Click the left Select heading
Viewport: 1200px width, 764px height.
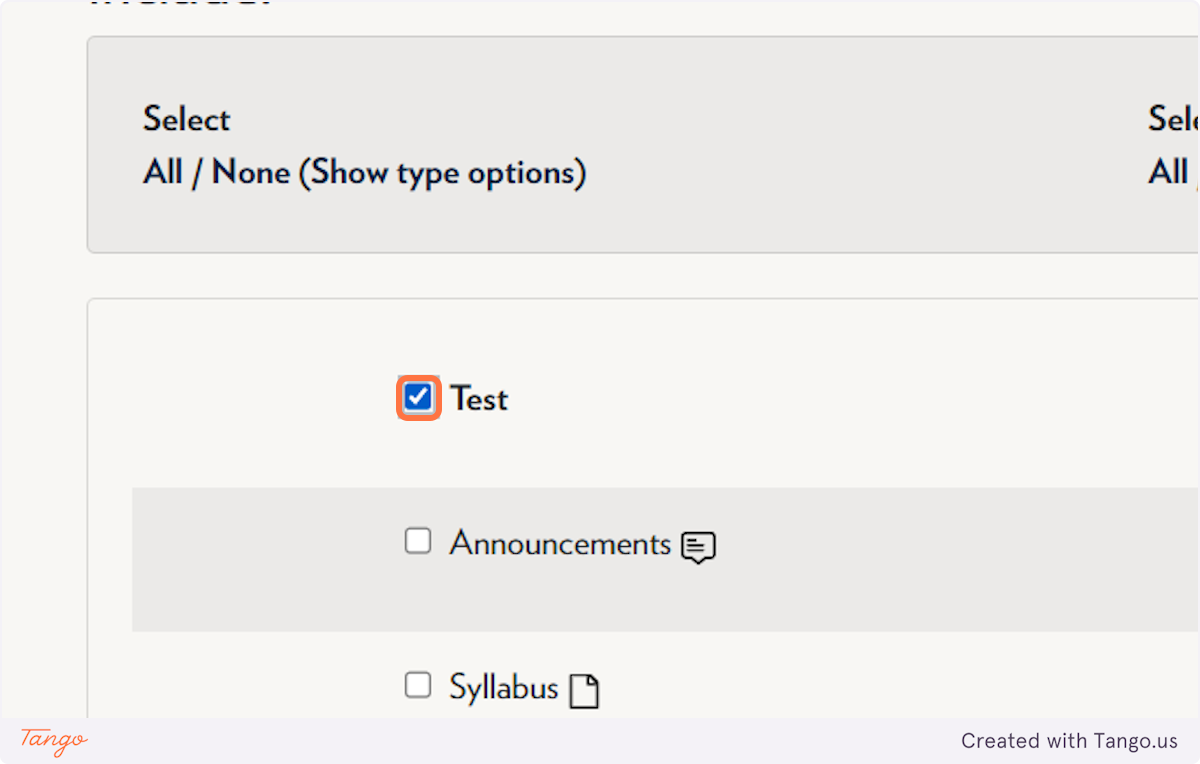[186, 119]
